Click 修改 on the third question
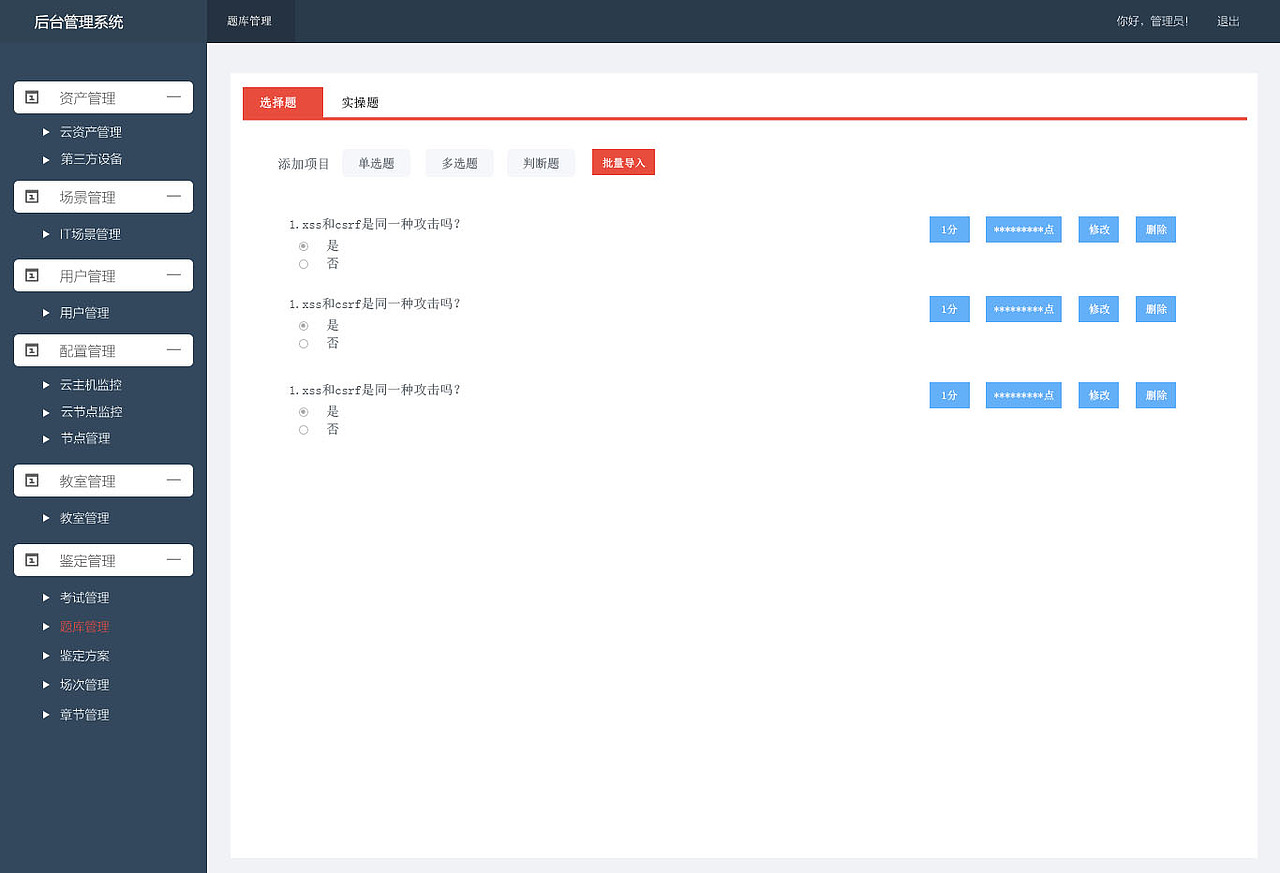The width and height of the screenshot is (1280, 873). 1098,395
